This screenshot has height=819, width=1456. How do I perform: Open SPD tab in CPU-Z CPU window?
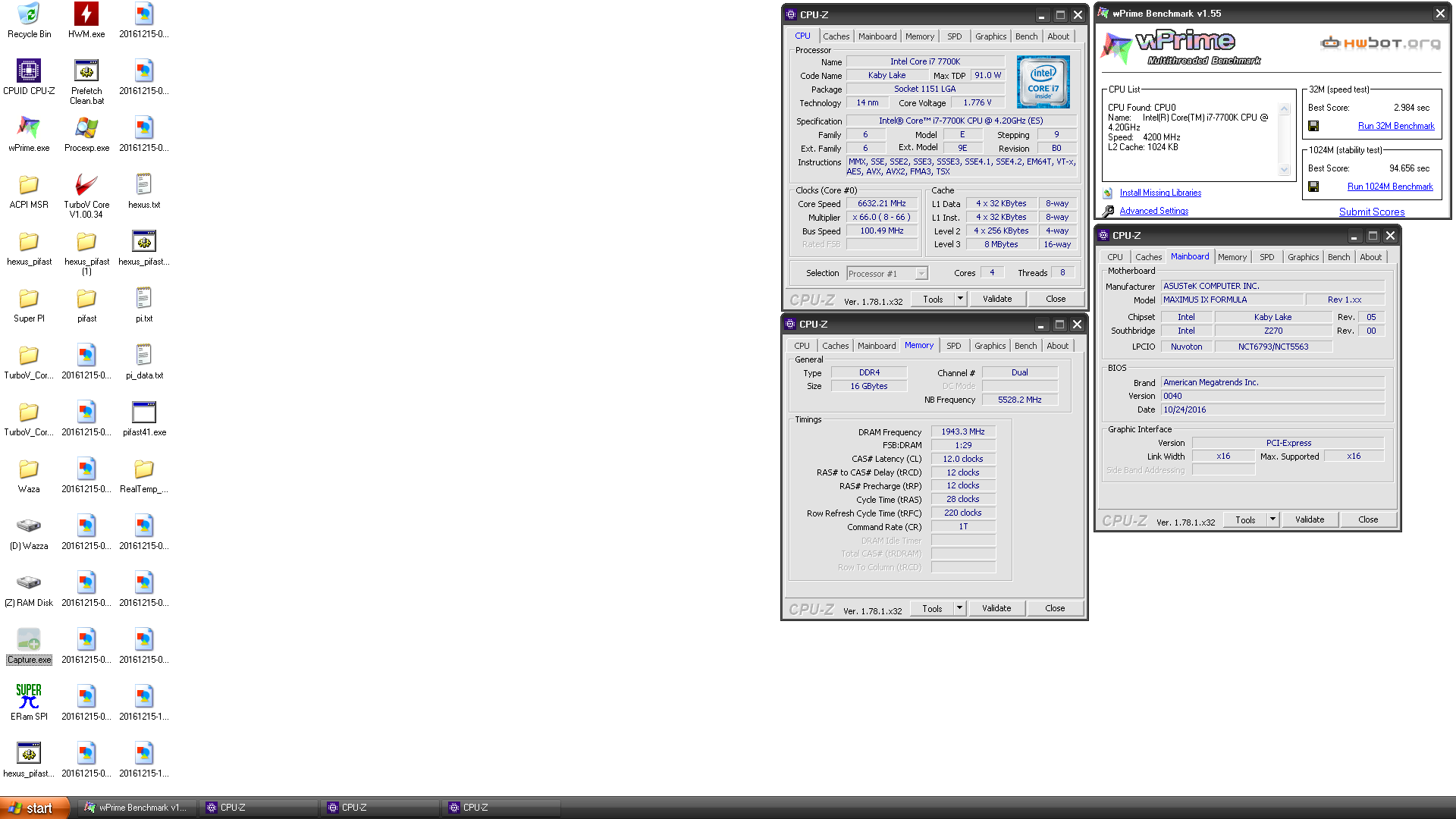(955, 36)
